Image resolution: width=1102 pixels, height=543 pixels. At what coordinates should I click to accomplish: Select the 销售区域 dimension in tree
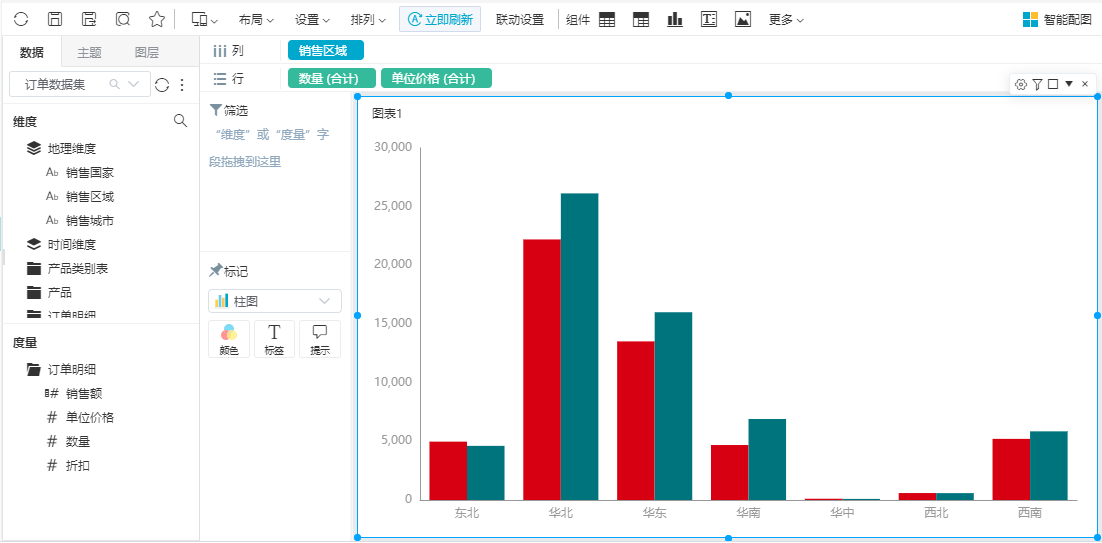point(89,197)
